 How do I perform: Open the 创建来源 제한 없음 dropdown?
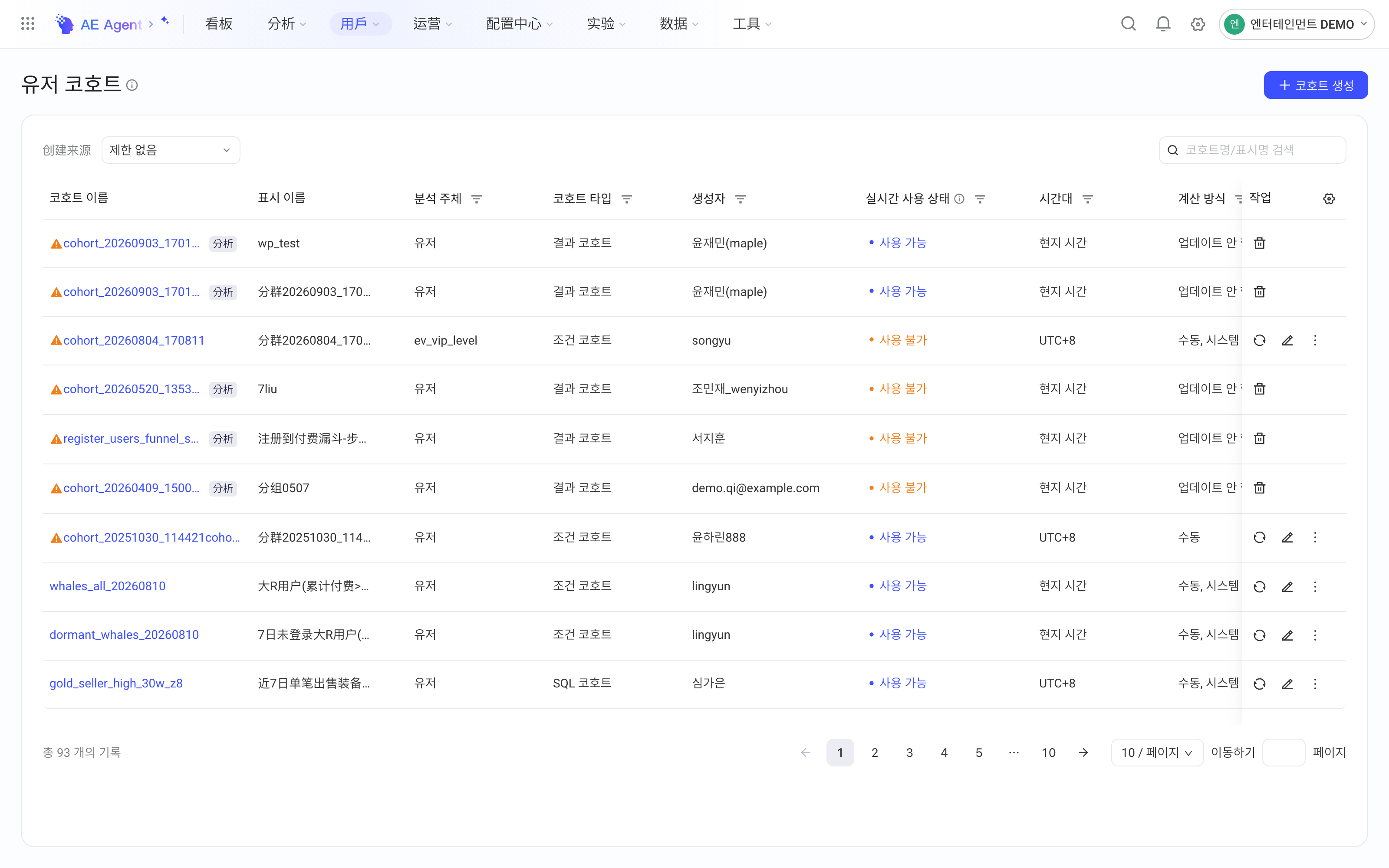pyautogui.click(x=171, y=150)
